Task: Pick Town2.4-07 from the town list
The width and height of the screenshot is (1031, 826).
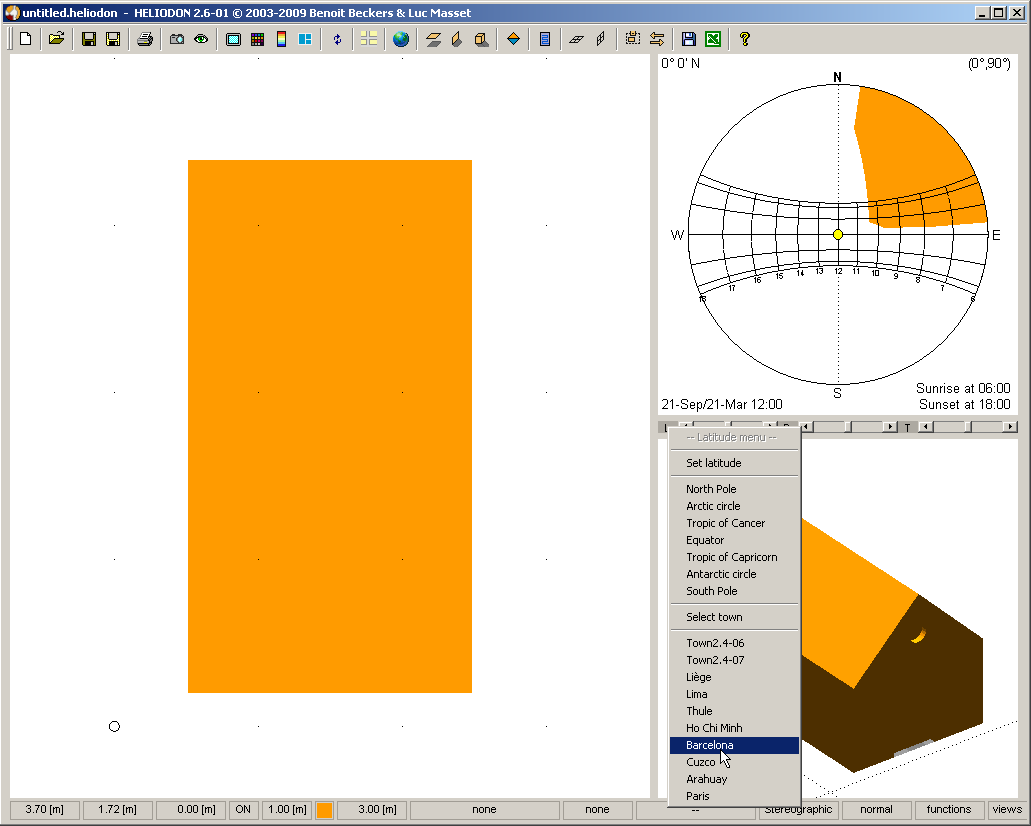Action: click(x=734, y=660)
